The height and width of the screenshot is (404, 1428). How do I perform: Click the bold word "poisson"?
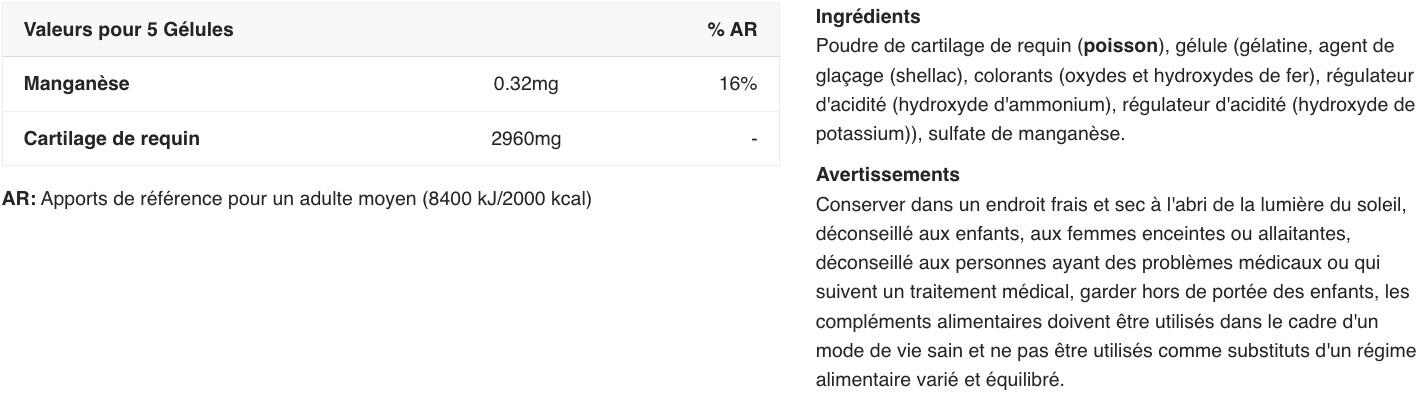[x=1120, y=46]
